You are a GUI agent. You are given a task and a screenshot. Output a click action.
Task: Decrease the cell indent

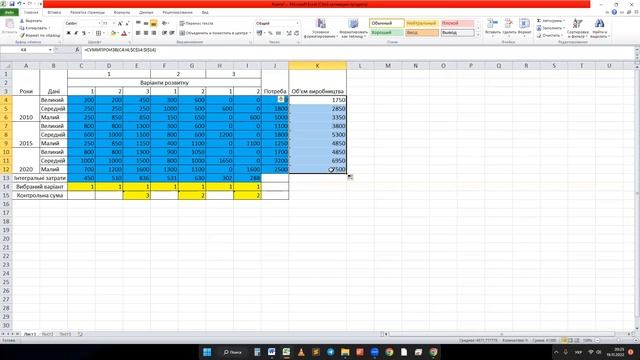(164, 33)
